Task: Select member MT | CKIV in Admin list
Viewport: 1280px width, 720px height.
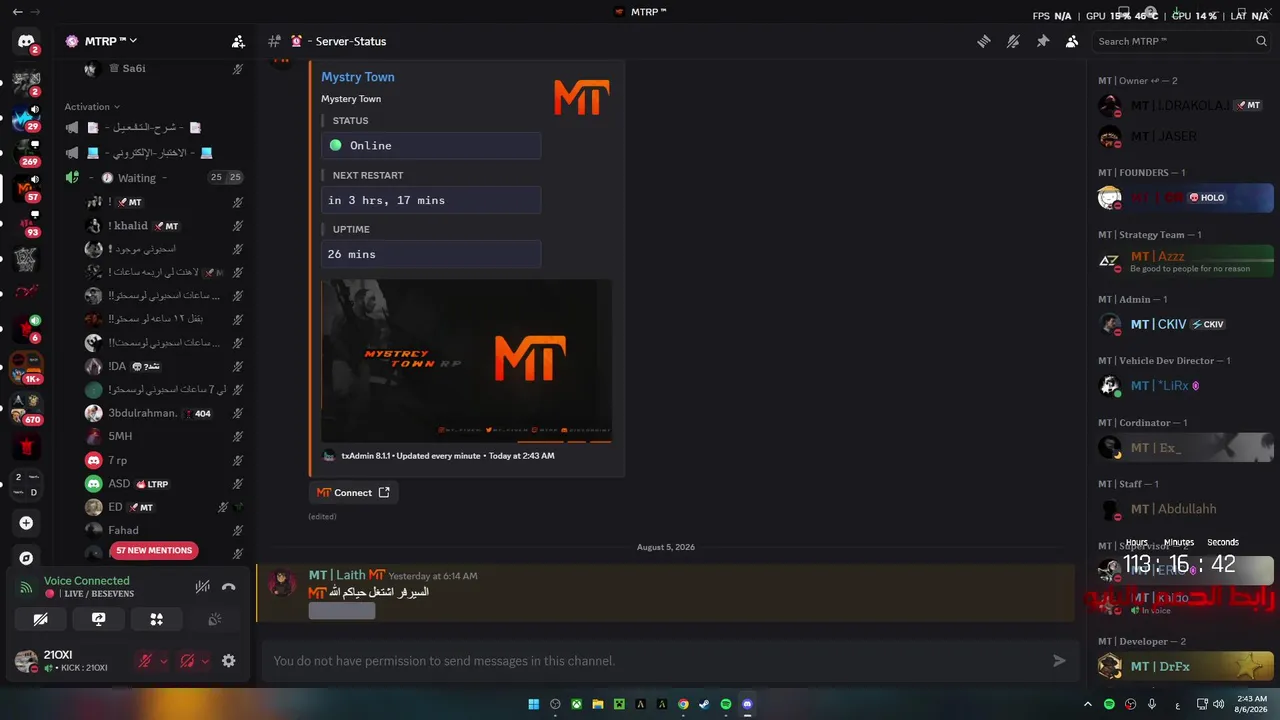Action: [x=1184, y=324]
